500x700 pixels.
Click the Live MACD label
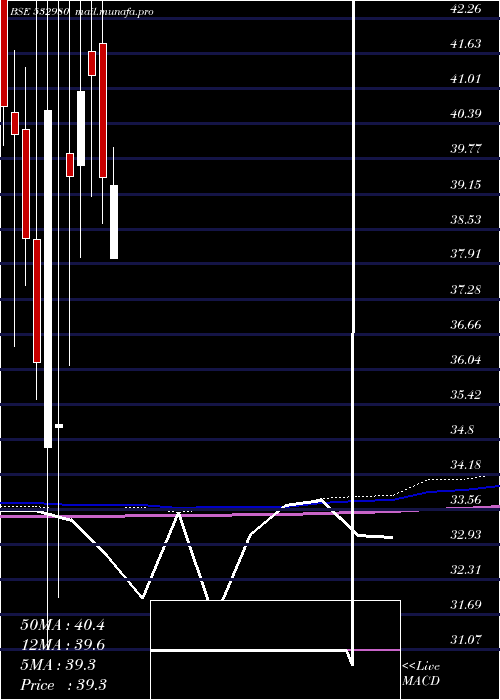tap(421, 674)
